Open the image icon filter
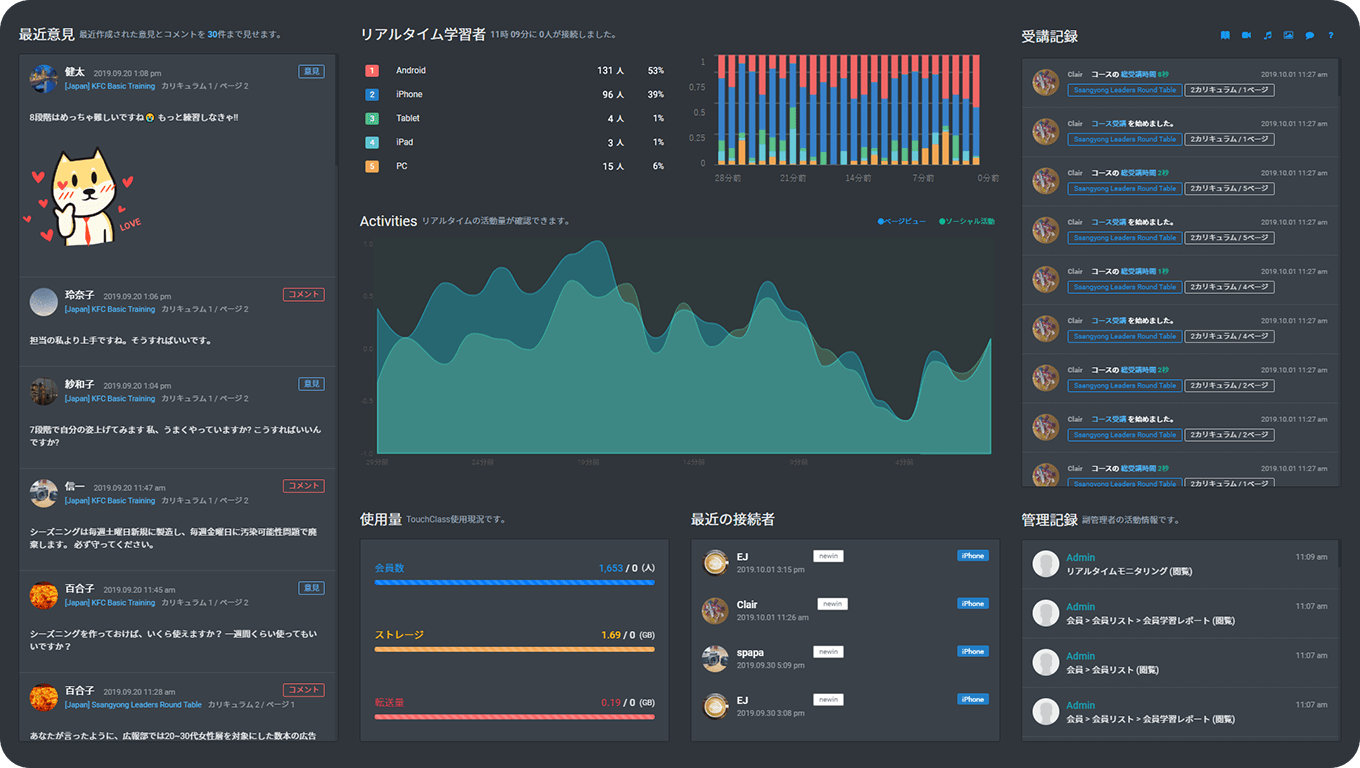Viewport: 1360px width, 768px height. (1288, 36)
